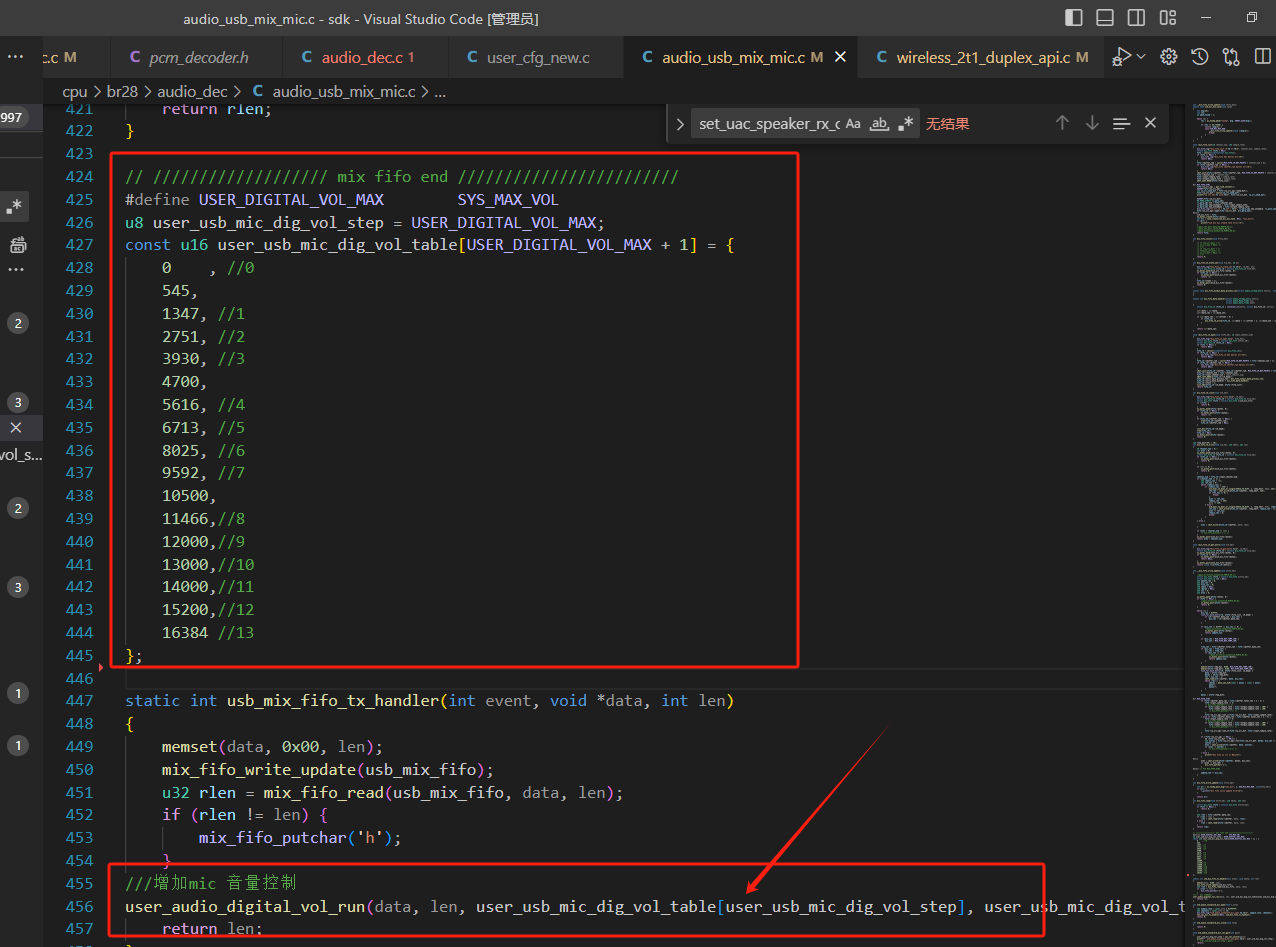Screen dimensions: 1276x947
Task: Go to next match in find widget
Action: [1092, 123]
